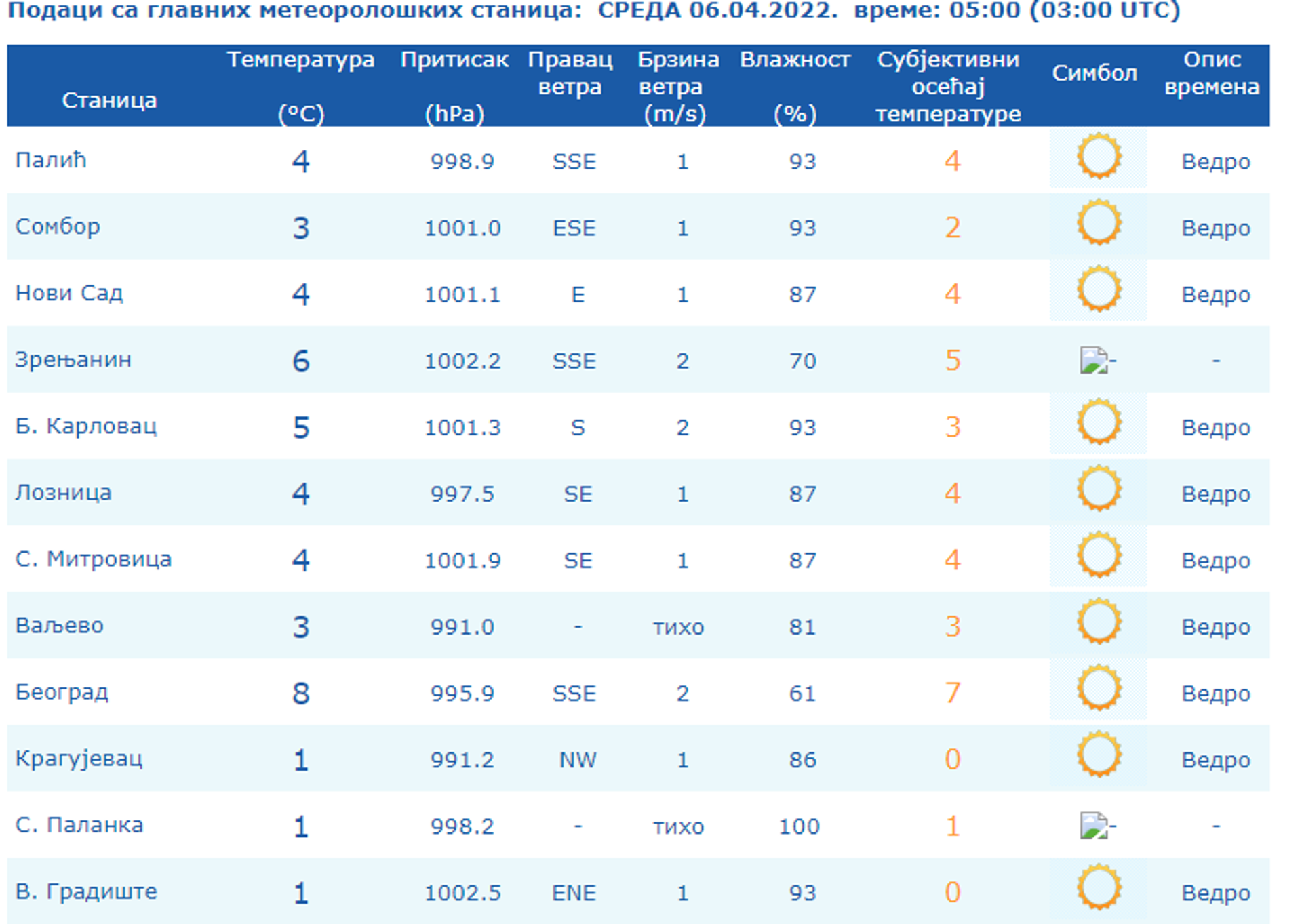
Task: Click pressure value 997.5 for Лозница
Action: [x=462, y=494]
